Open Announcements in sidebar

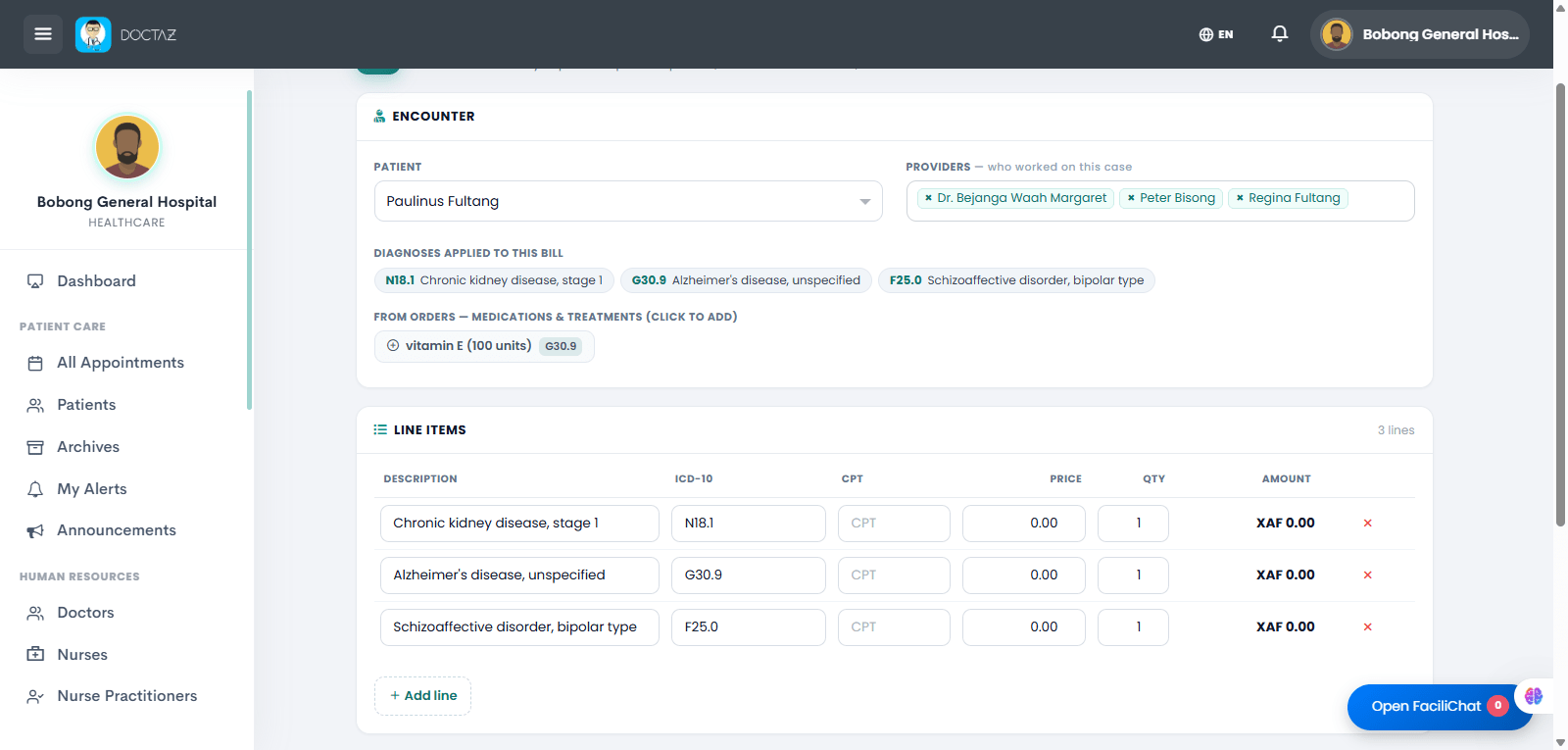117,530
